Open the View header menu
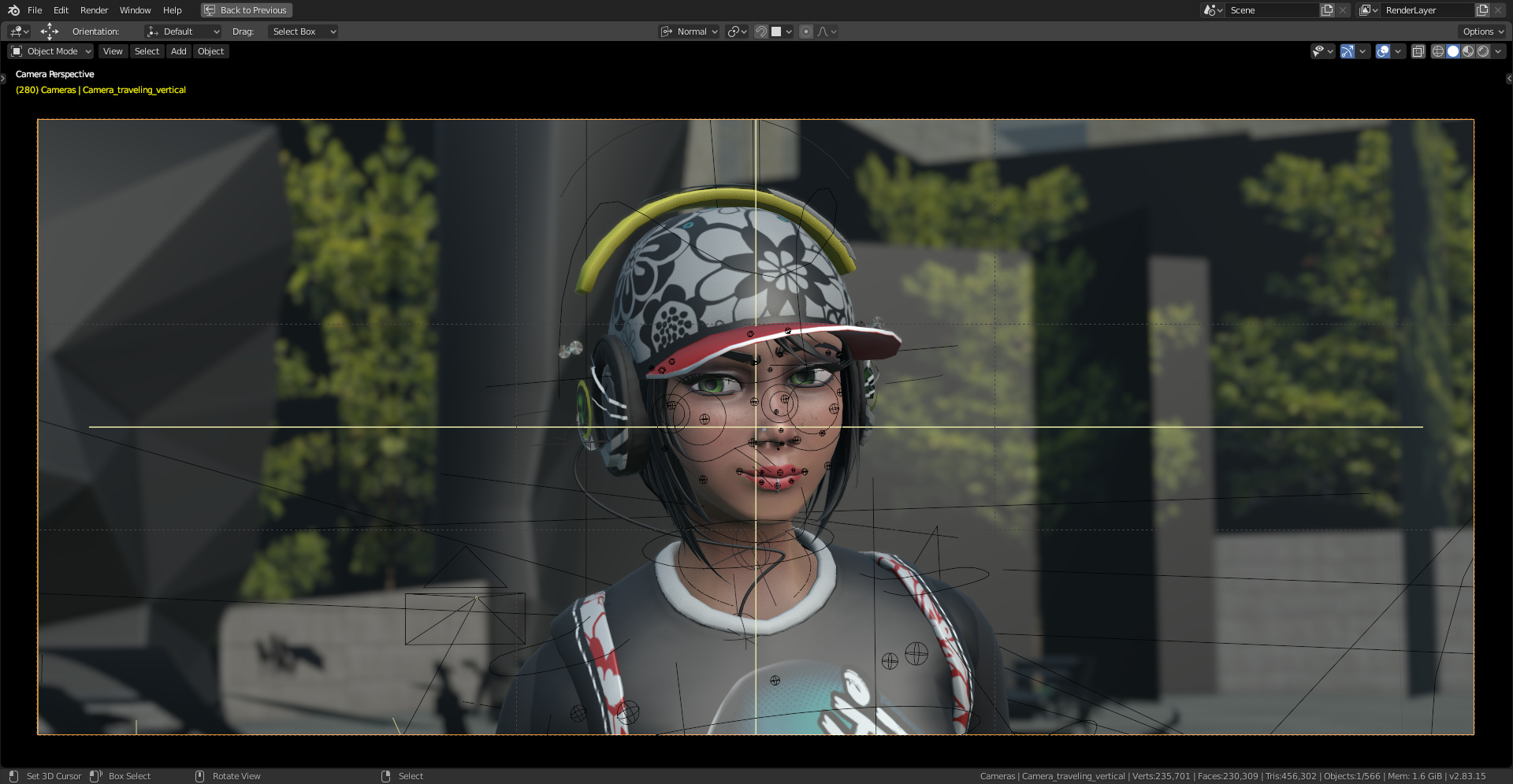The image size is (1513, 784). (x=113, y=51)
